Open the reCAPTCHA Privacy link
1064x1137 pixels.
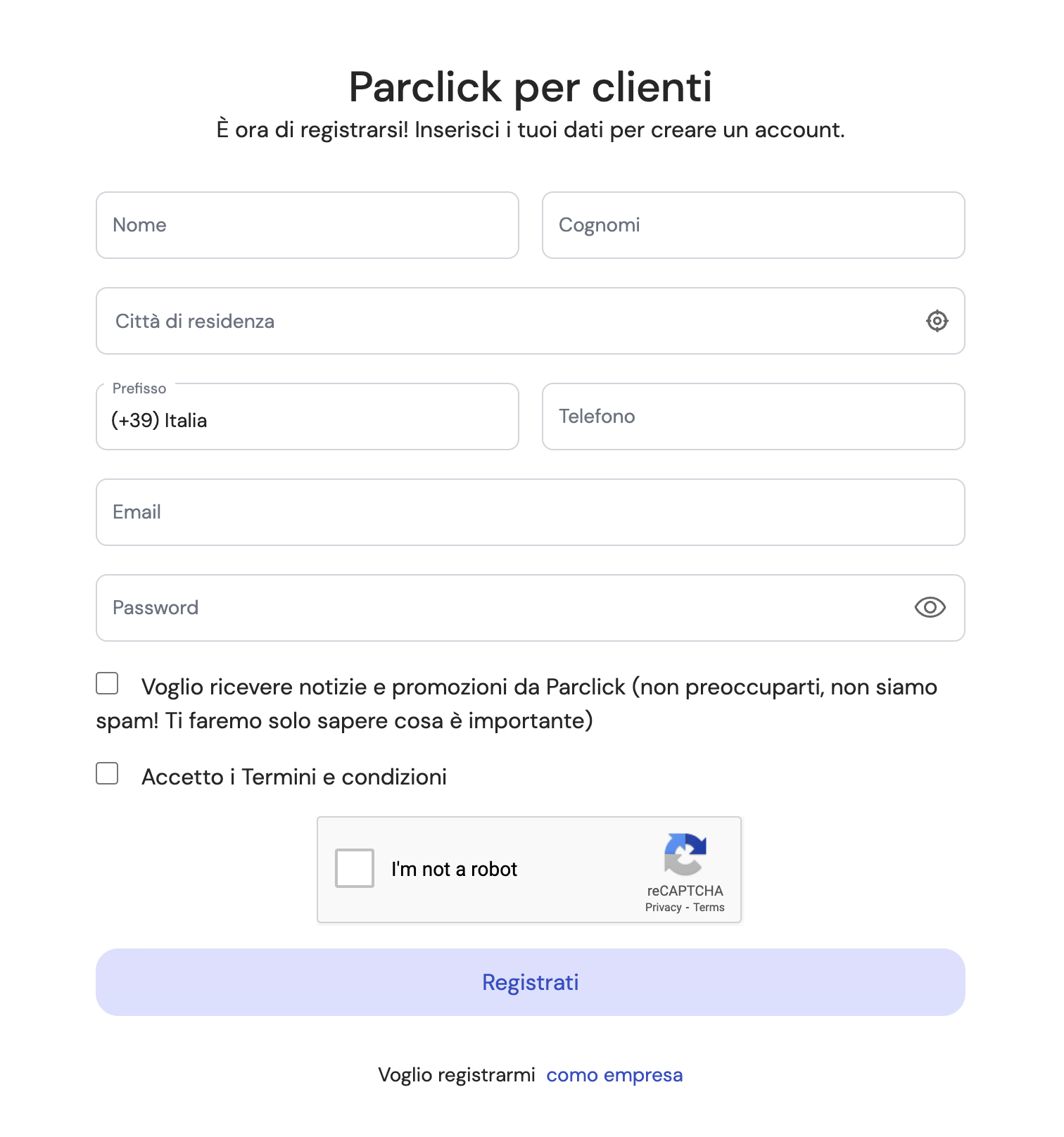click(x=662, y=907)
